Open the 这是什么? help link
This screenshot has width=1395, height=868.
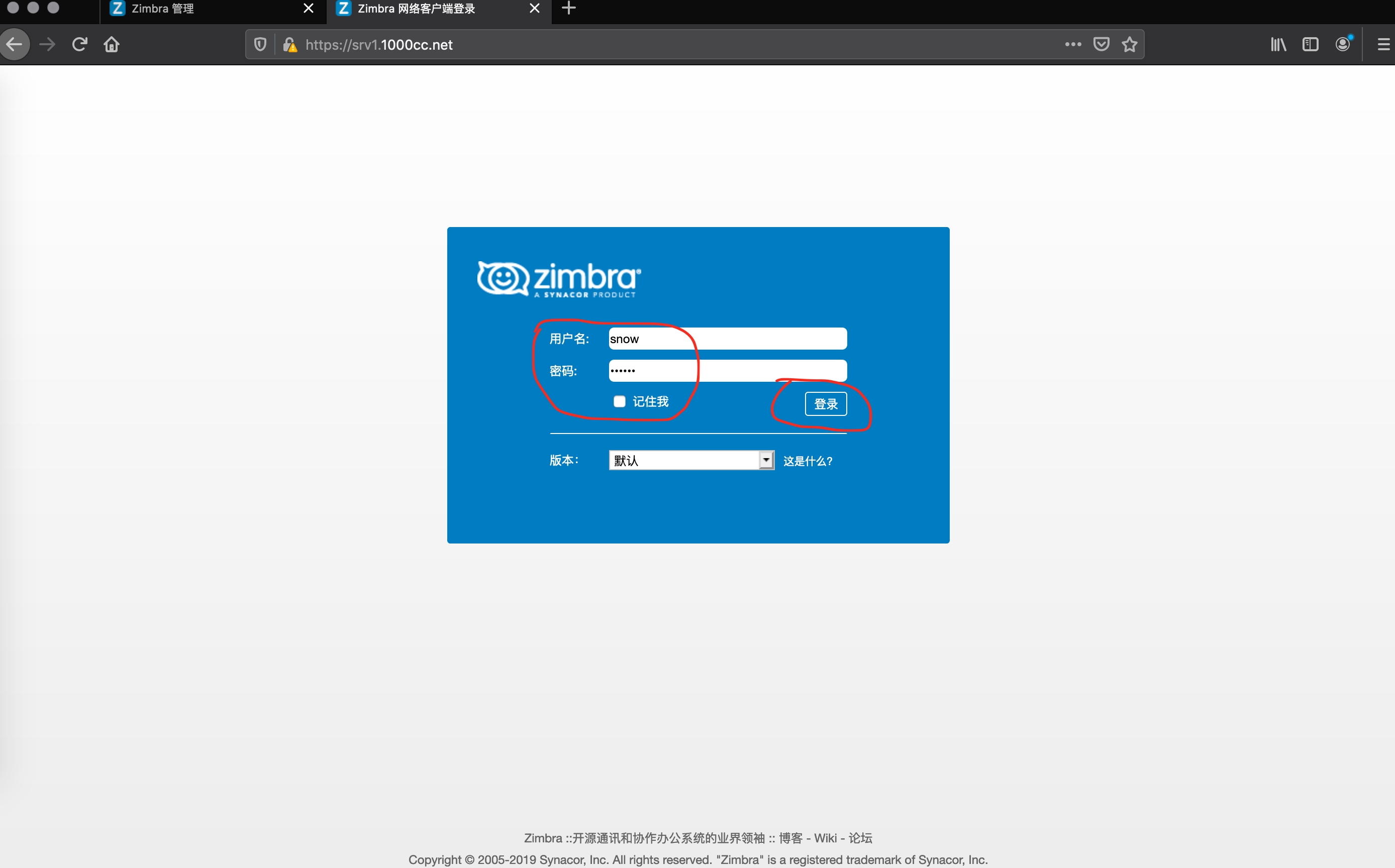point(808,461)
